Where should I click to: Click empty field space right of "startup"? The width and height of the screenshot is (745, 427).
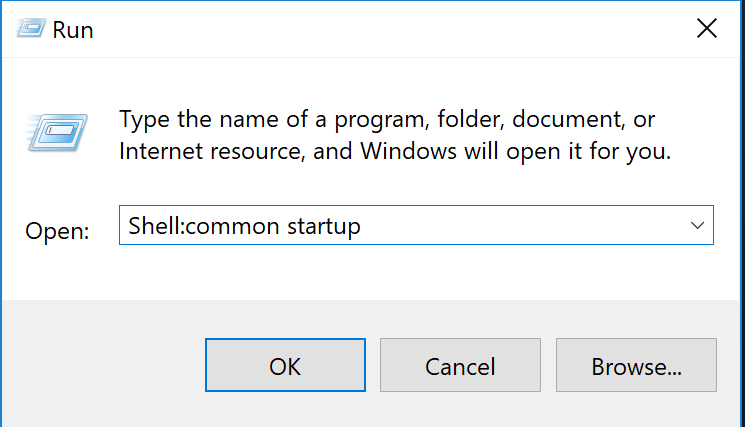click(520, 227)
